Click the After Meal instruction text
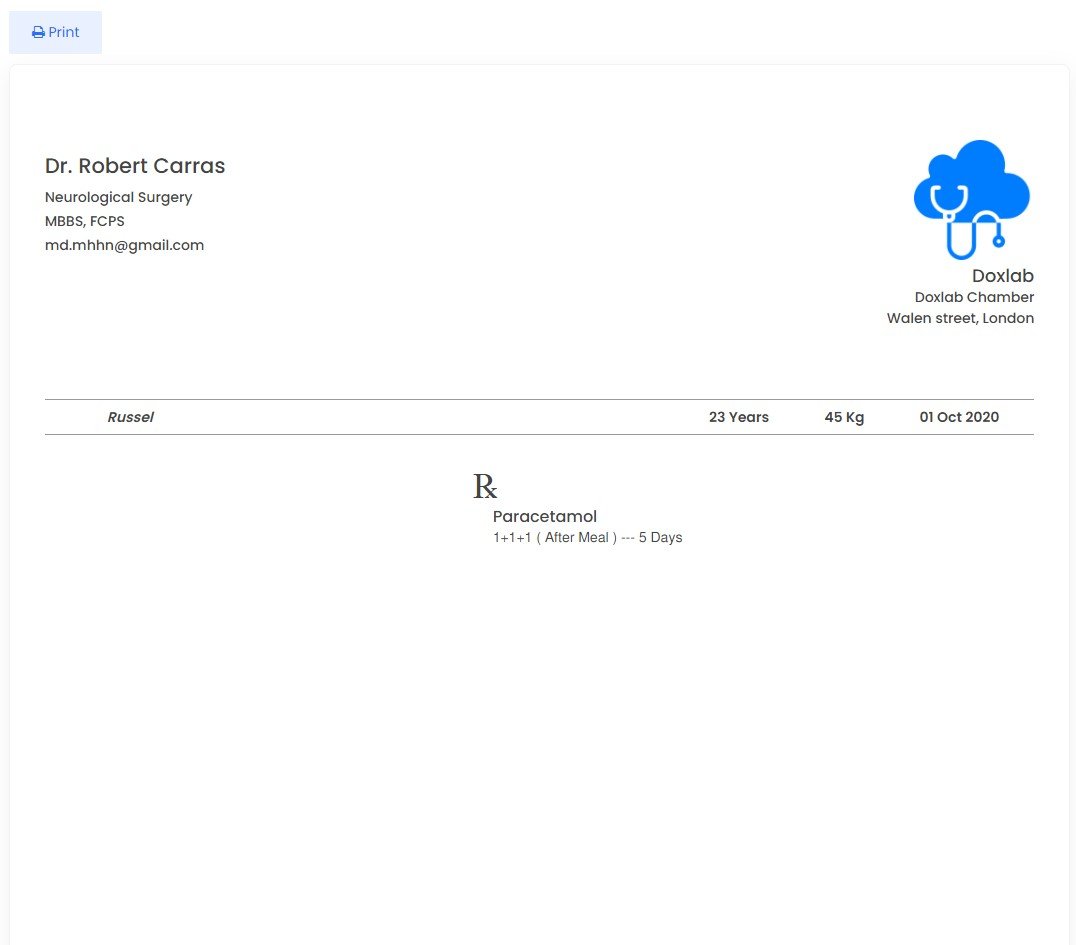The height and width of the screenshot is (945, 1076). pos(577,538)
